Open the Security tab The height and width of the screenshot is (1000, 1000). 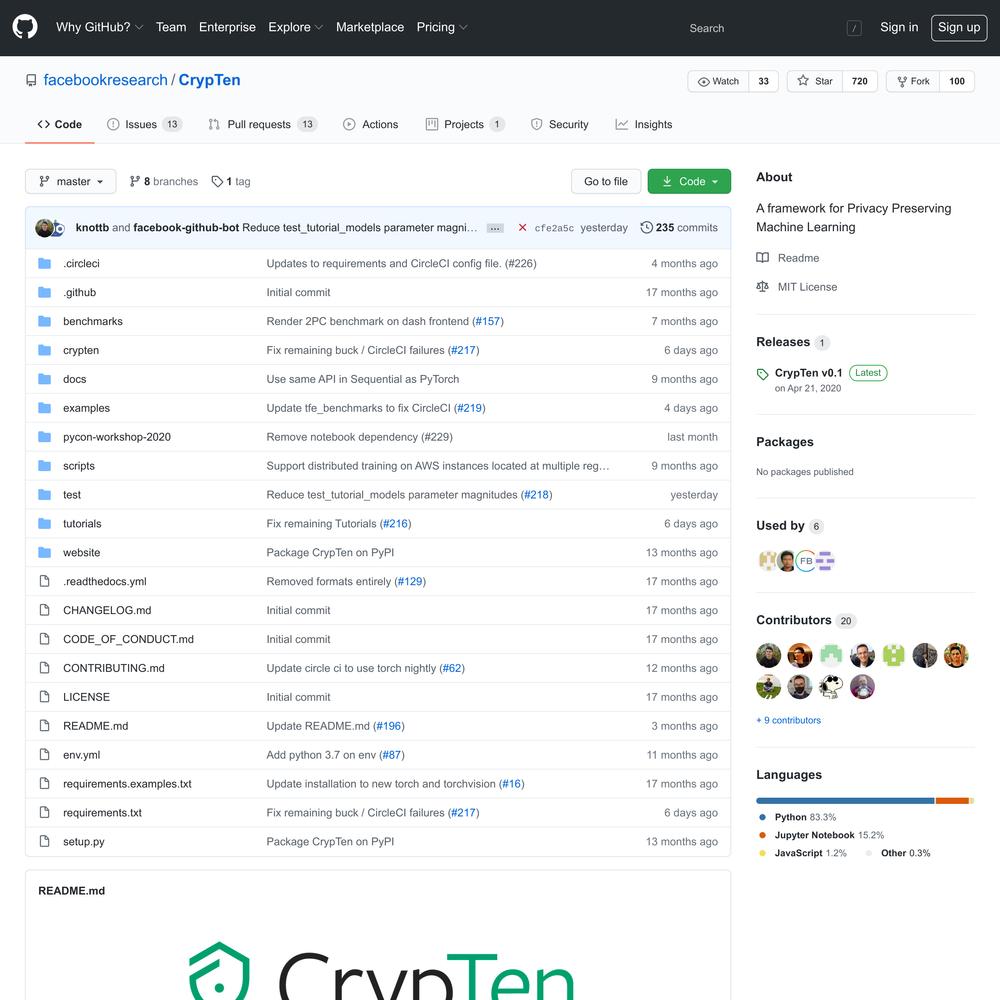coord(559,124)
